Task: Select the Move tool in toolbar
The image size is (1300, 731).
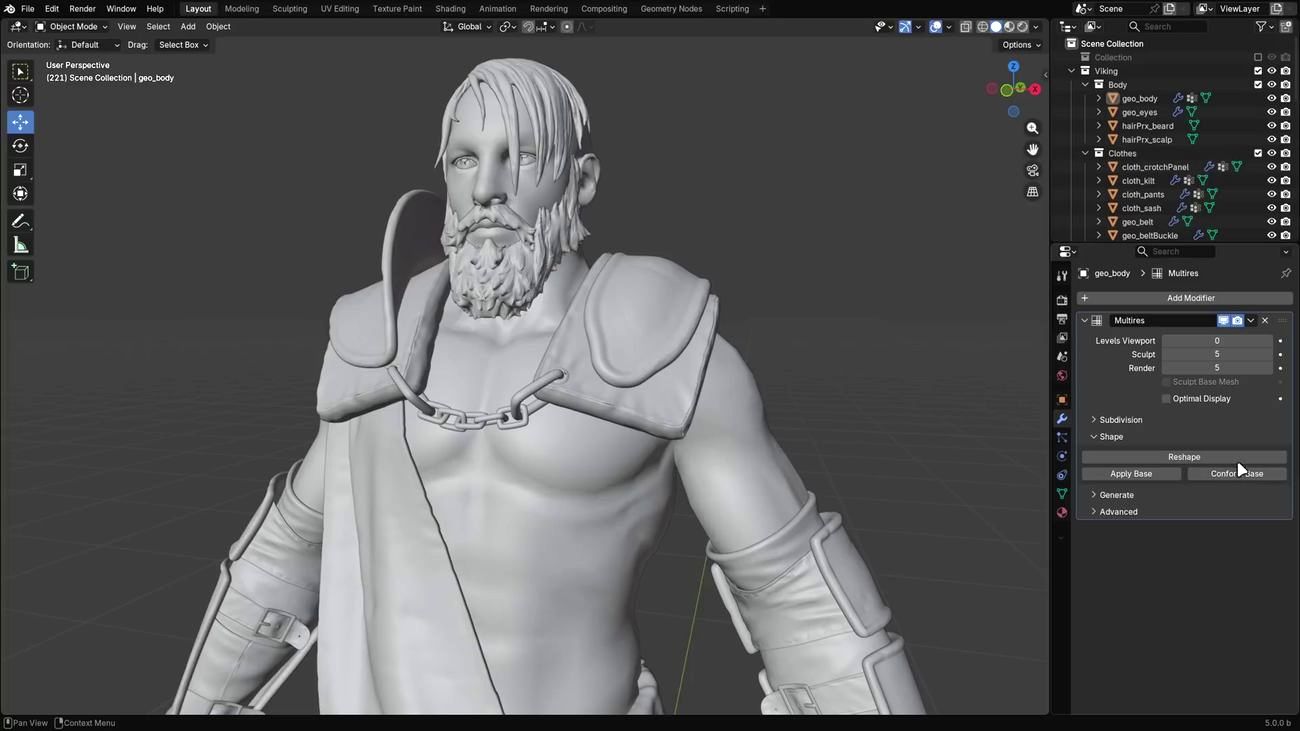Action: (20, 122)
